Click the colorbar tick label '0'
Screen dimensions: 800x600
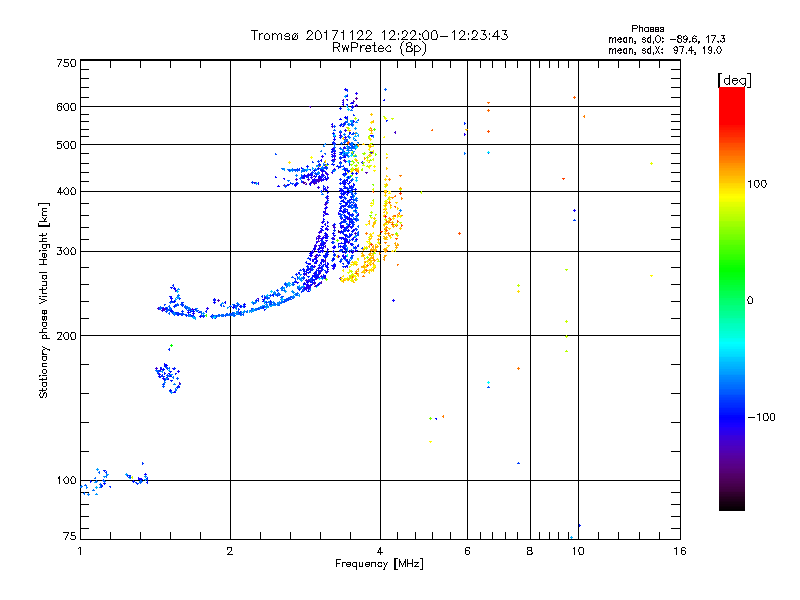tap(750, 301)
